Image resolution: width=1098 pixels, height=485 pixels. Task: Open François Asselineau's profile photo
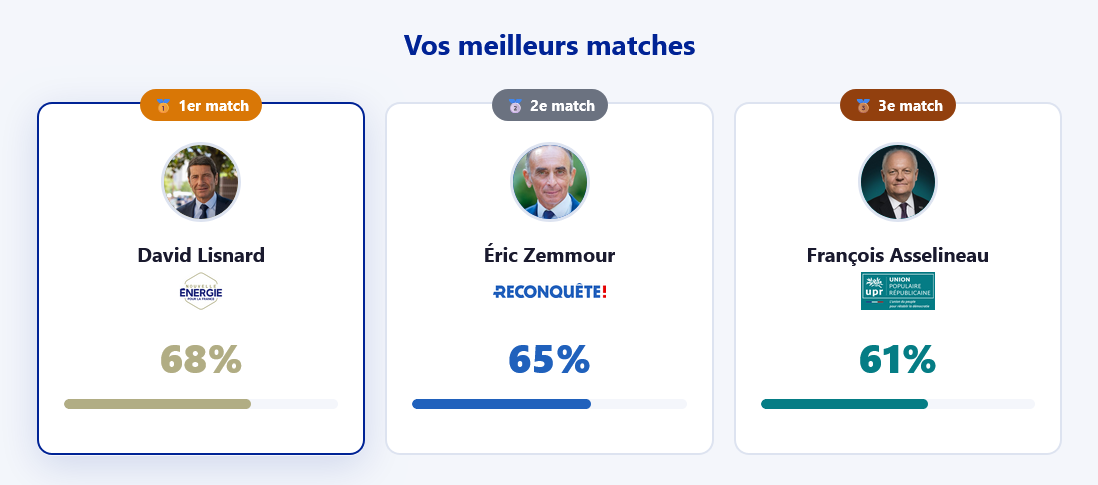coord(898,182)
